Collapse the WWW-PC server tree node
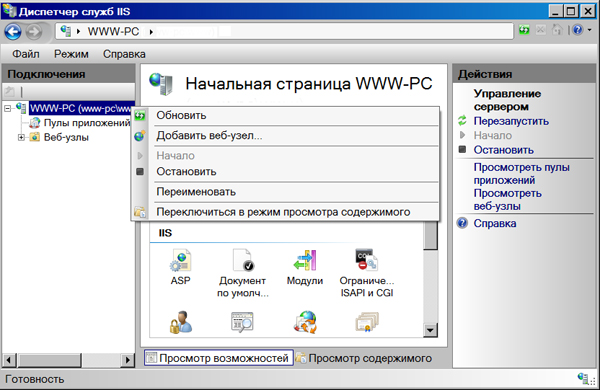This screenshot has height=390, width=600. pos(8,109)
